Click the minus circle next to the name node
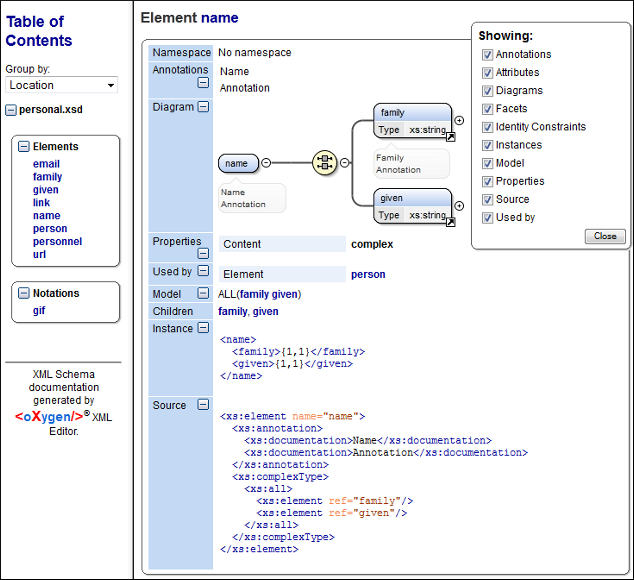This screenshot has height=580, width=634. click(266, 163)
